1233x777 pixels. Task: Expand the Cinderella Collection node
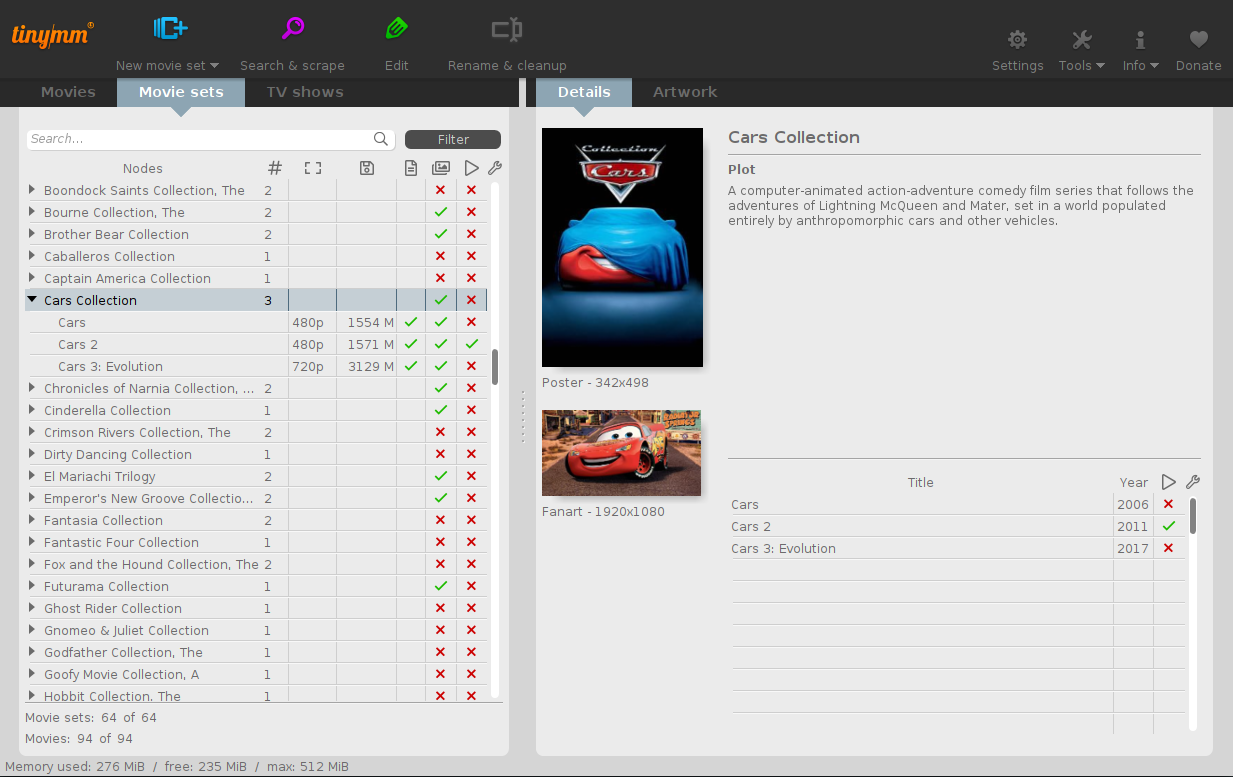tap(32, 410)
